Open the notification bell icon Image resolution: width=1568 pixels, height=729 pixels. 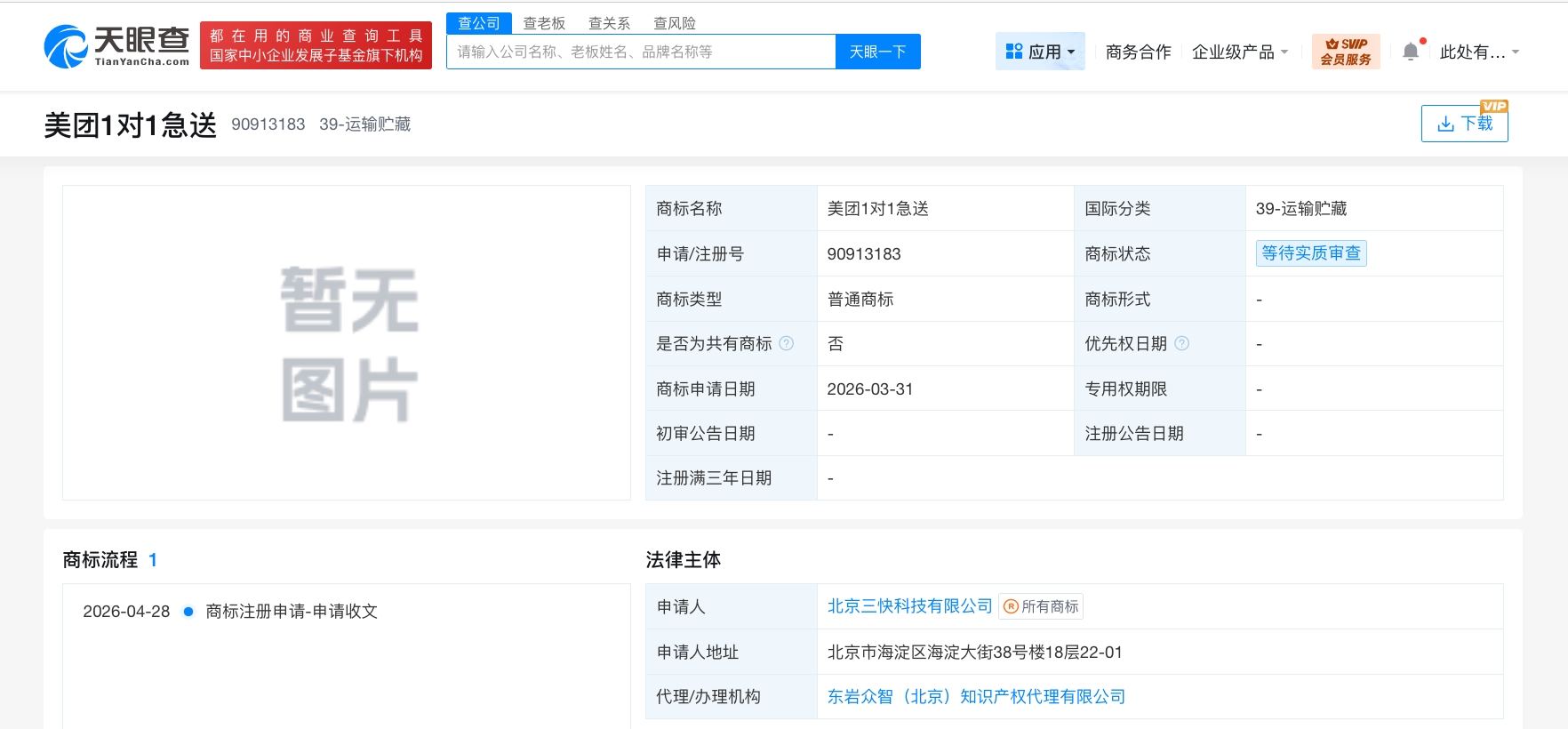tap(1411, 52)
